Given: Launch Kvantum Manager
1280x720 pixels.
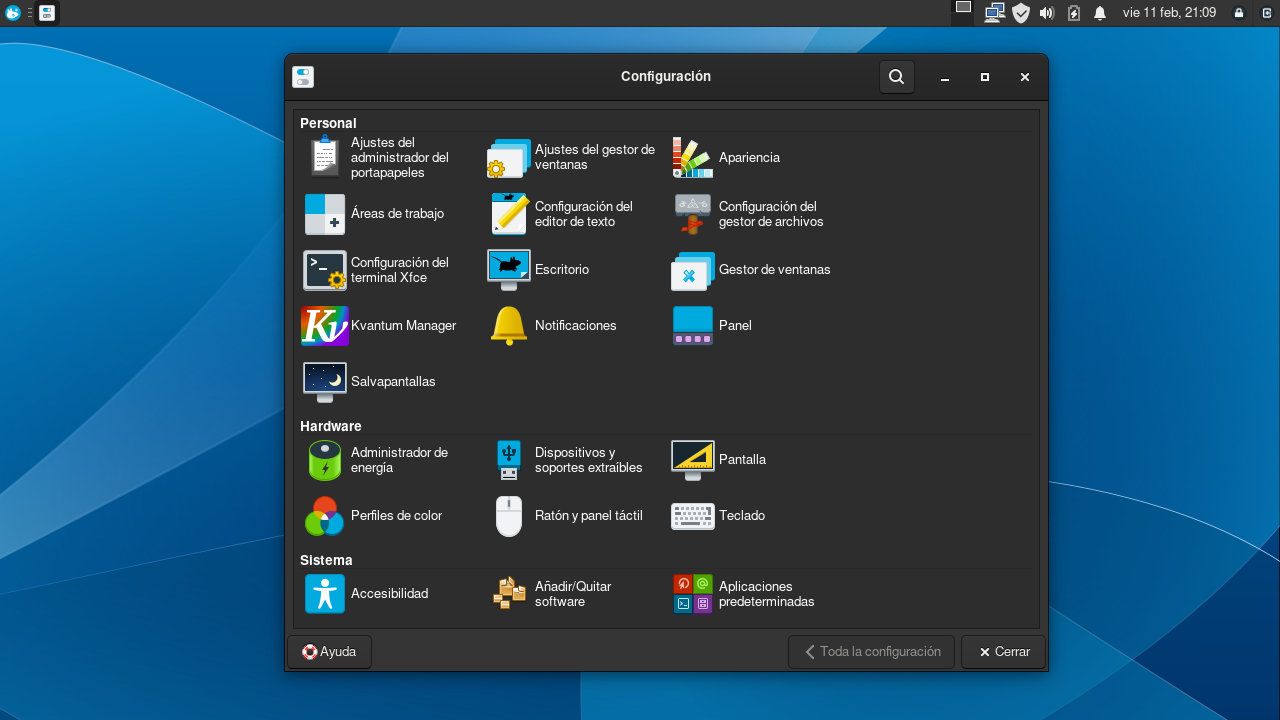Looking at the screenshot, I should point(380,325).
